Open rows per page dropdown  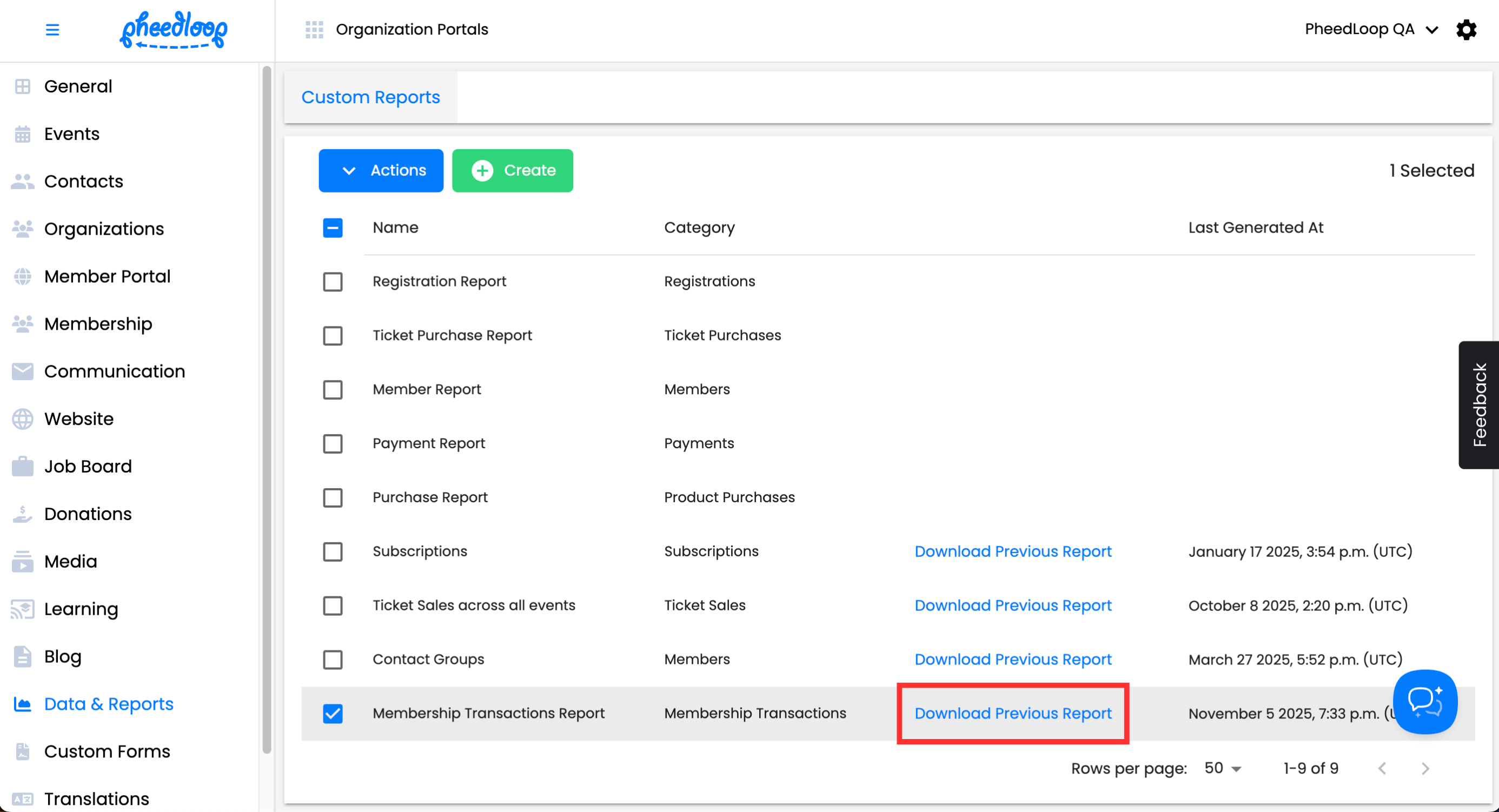point(1223,768)
